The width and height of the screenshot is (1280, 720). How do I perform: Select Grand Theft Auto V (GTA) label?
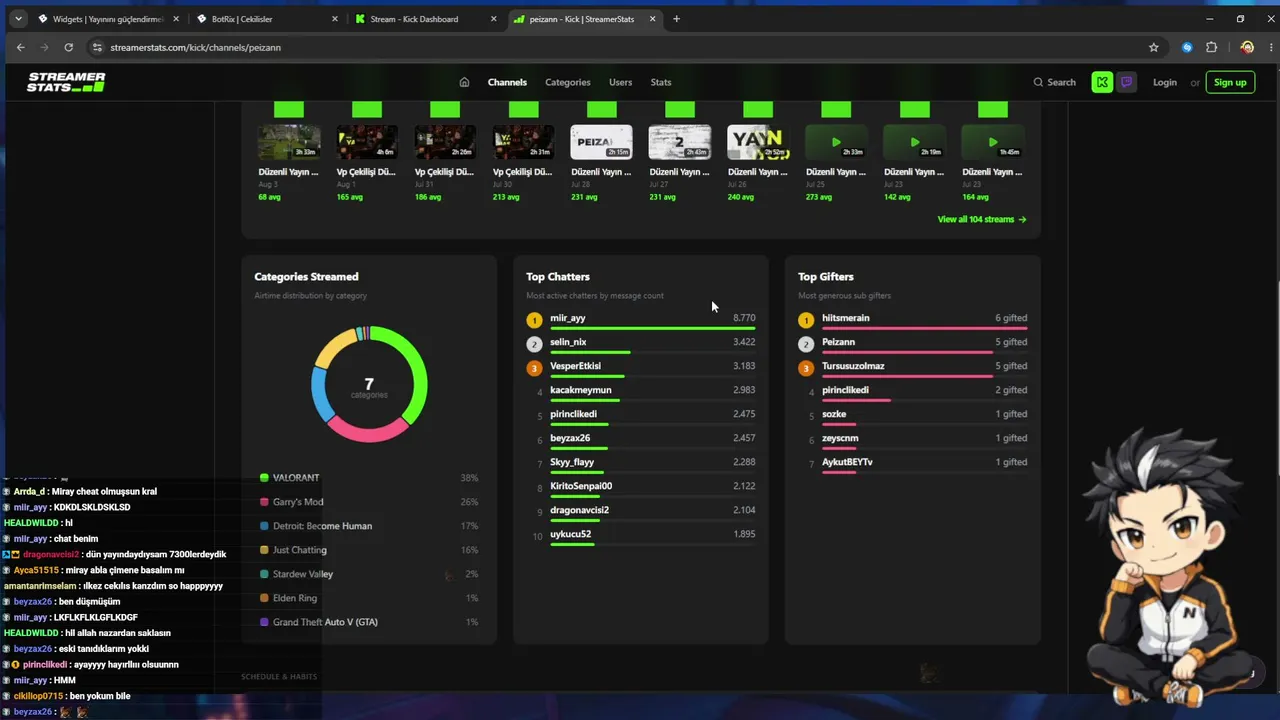click(325, 622)
